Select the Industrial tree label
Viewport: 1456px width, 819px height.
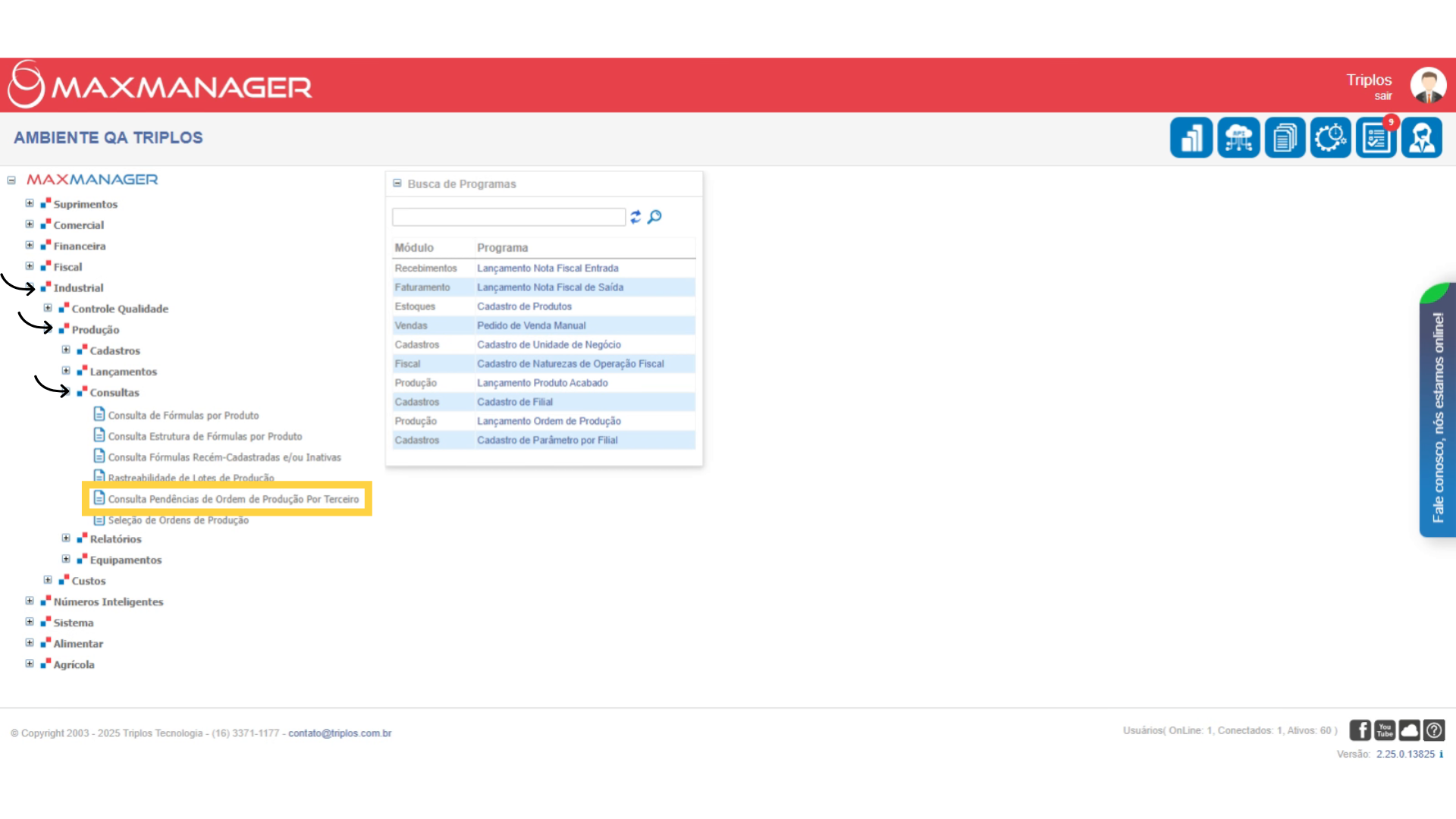click(78, 288)
